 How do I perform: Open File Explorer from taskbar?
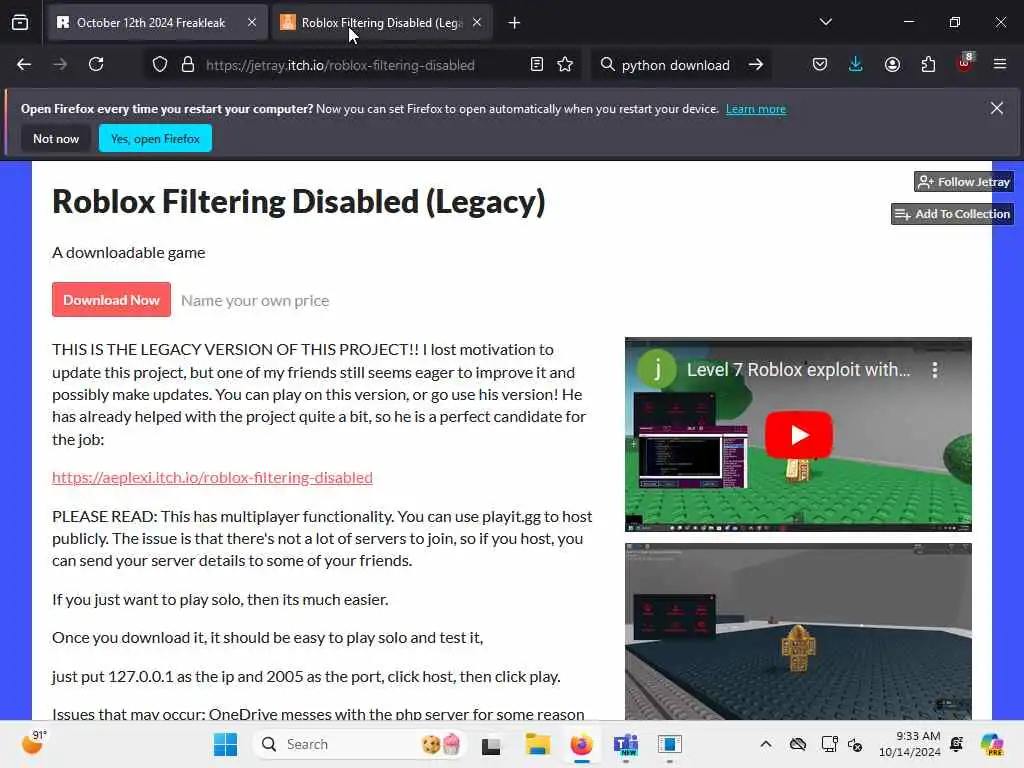pyautogui.click(x=537, y=744)
